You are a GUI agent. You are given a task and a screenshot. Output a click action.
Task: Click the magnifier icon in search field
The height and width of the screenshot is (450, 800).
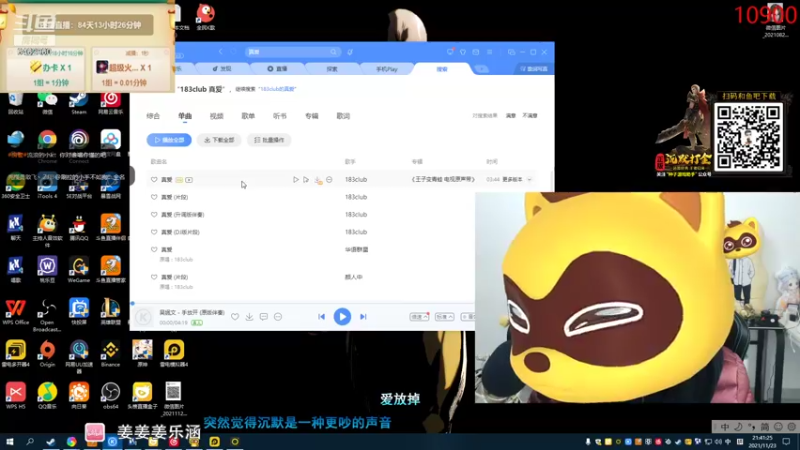coord(333,52)
